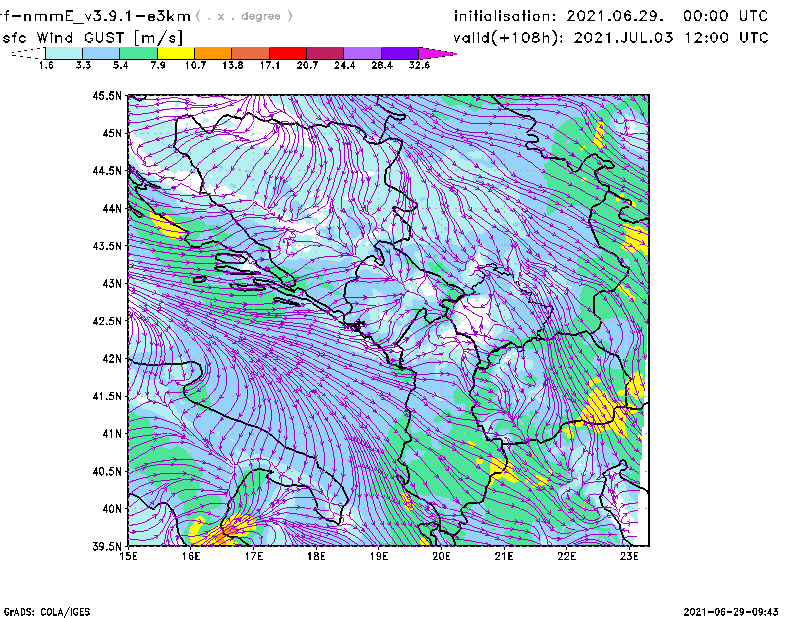
Task: Click the 41N latitude label
Action: (x=112, y=434)
